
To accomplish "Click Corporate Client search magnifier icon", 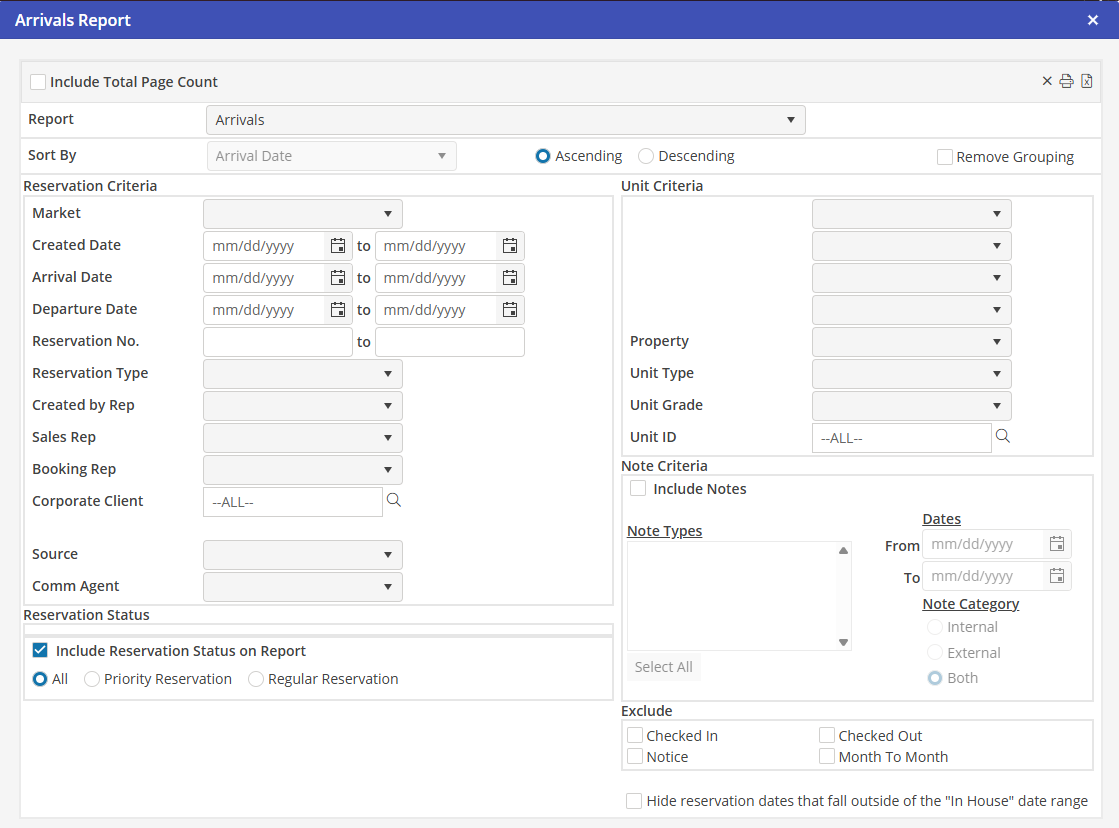I will point(394,500).
